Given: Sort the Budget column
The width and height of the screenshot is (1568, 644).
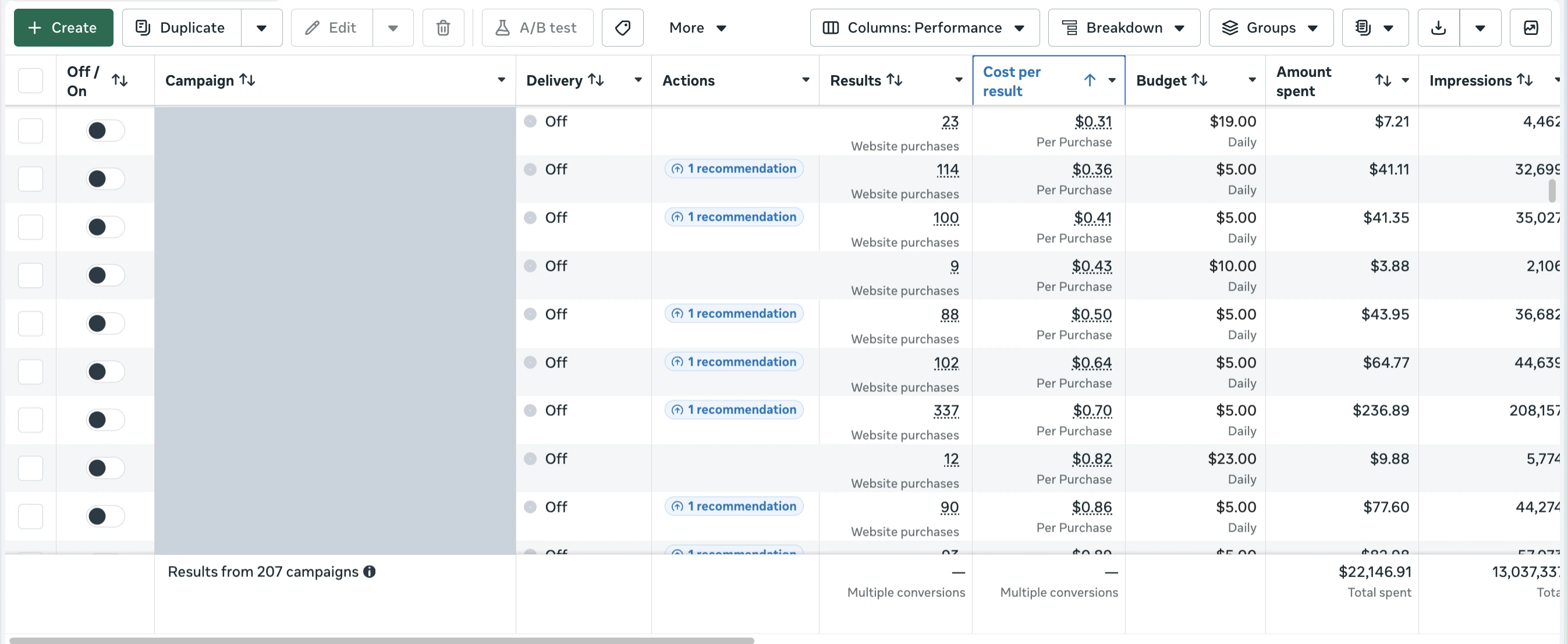Looking at the screenshot, I should 1199,80.
